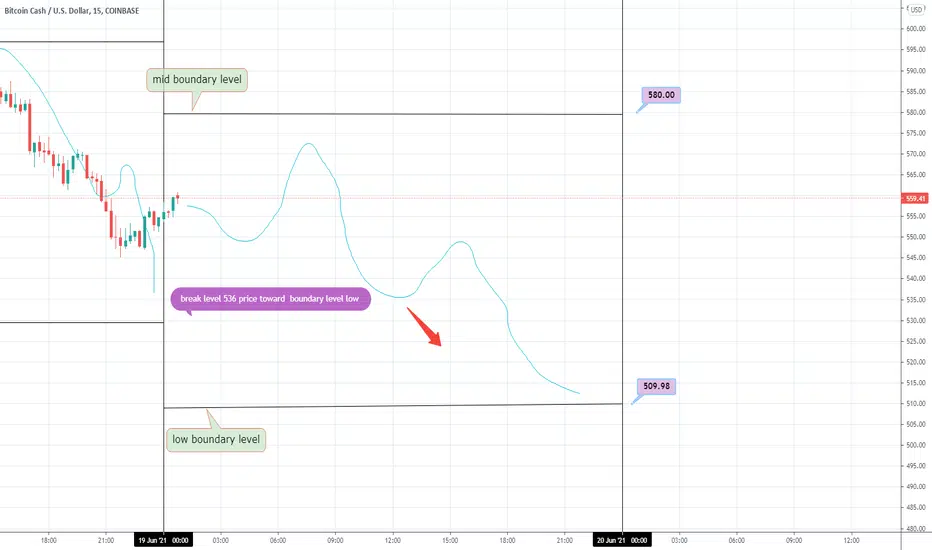Click the current price tag 559.41
The height and width of the screenshot is (550, 932).
pos(915,199)
